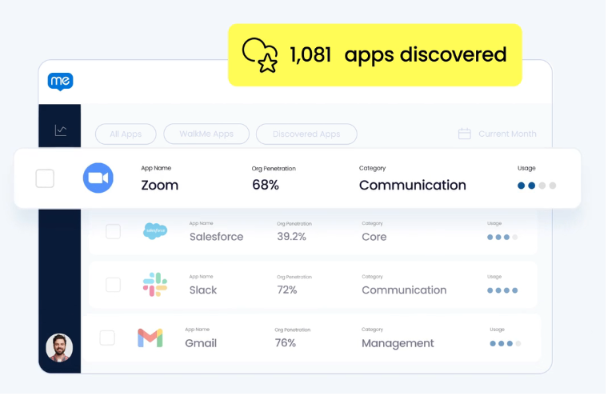Screen dimensions: 606x394
Task: Check the Zoom row checkbox
Action: (45, 178)
